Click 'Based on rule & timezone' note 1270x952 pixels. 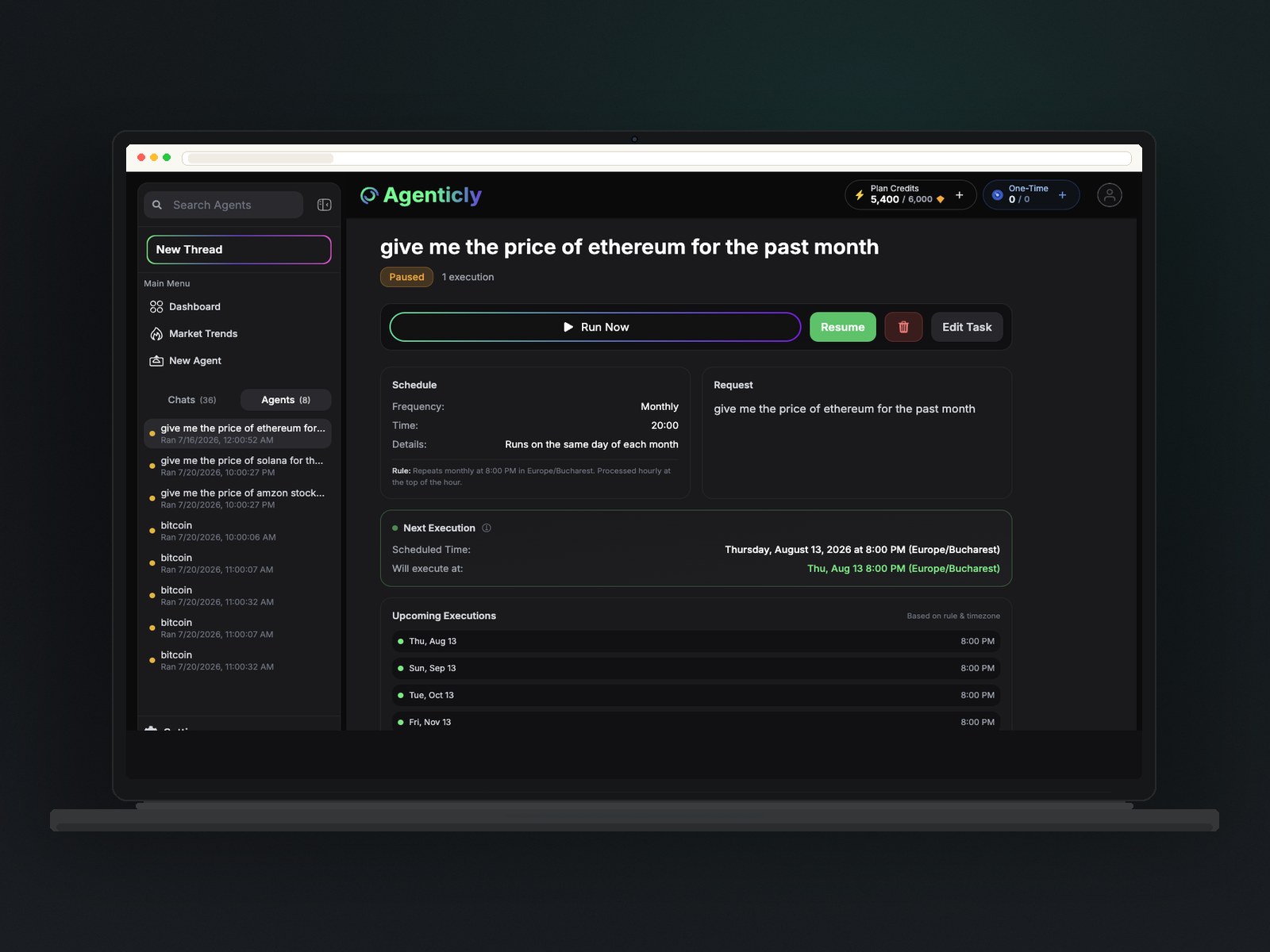(953, 616)
